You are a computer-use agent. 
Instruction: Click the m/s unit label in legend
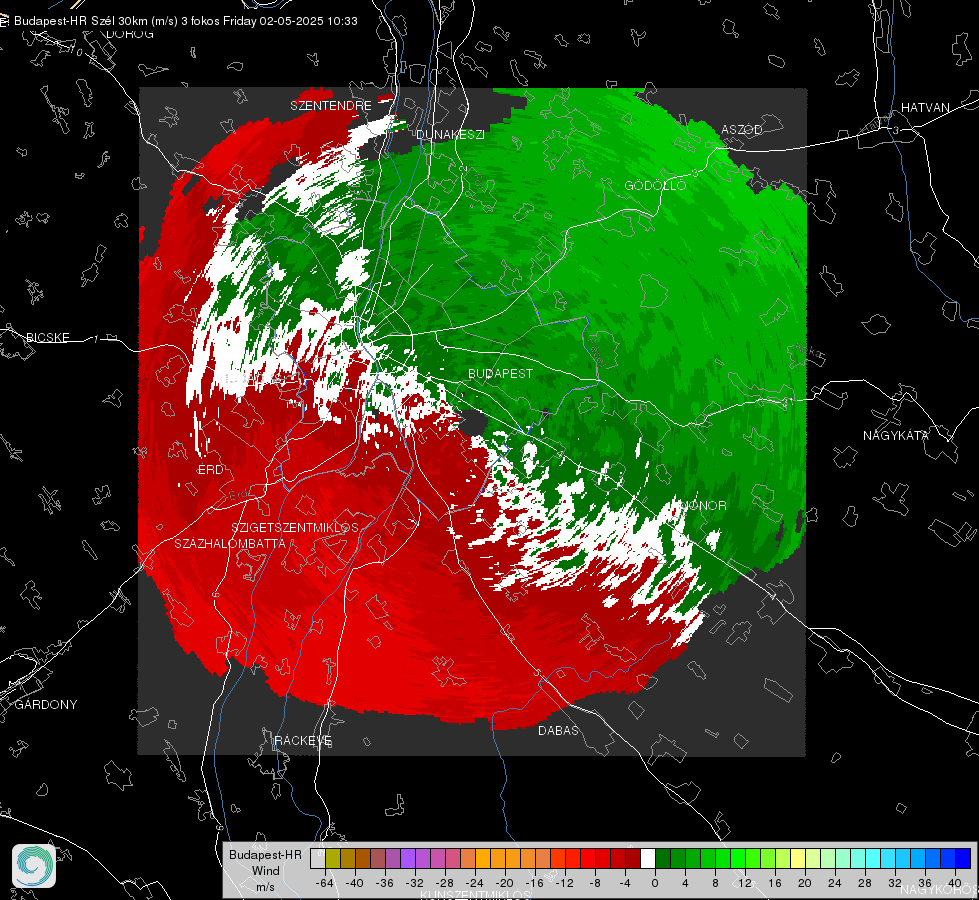265,887
